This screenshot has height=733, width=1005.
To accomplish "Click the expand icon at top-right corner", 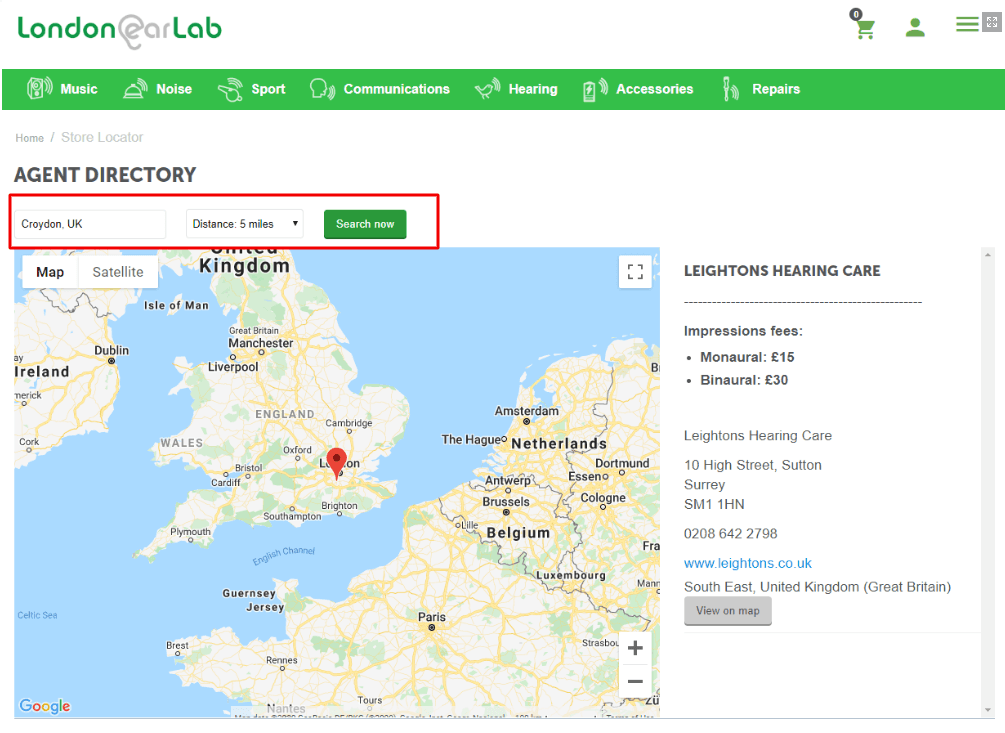I will tap(992, 22).
